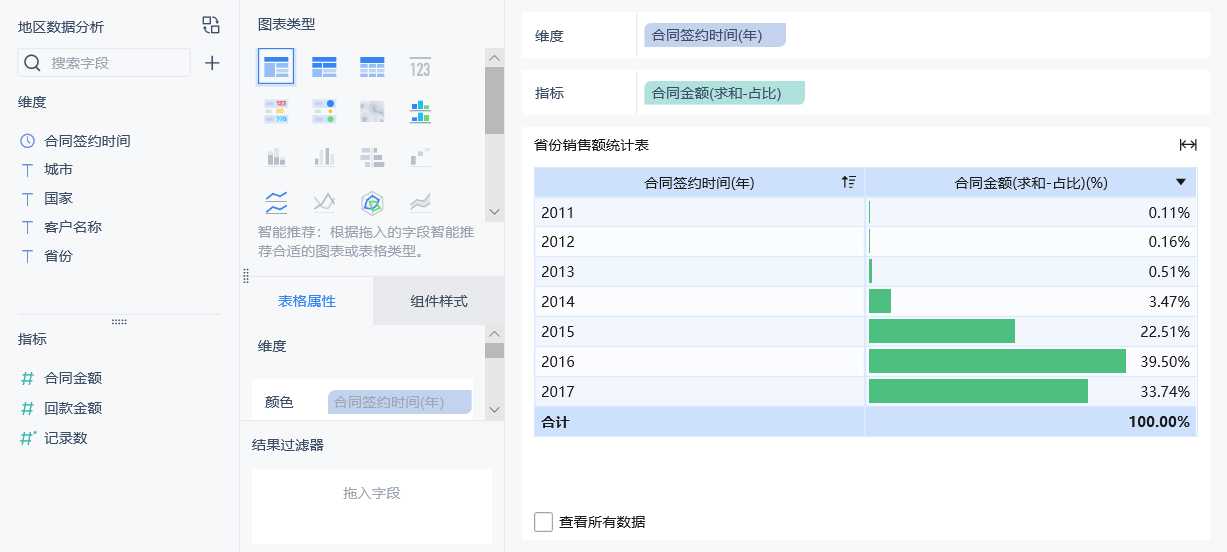Screen dimensions: 1227x552
Task: Enable the 查看所有数据 checkbox
Action: pyautogui.click(x=544, y=522)
